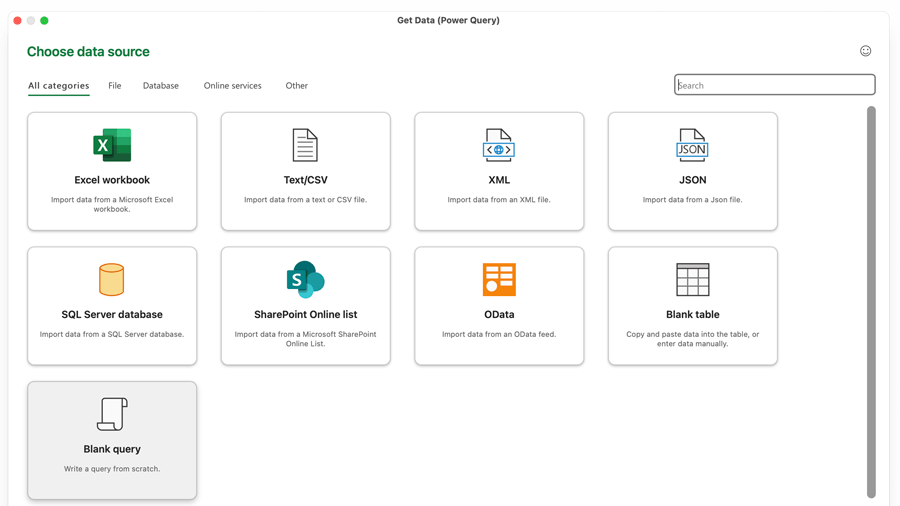Click the Excel workbook icon
Screen dimensions: 900x506
112,145
